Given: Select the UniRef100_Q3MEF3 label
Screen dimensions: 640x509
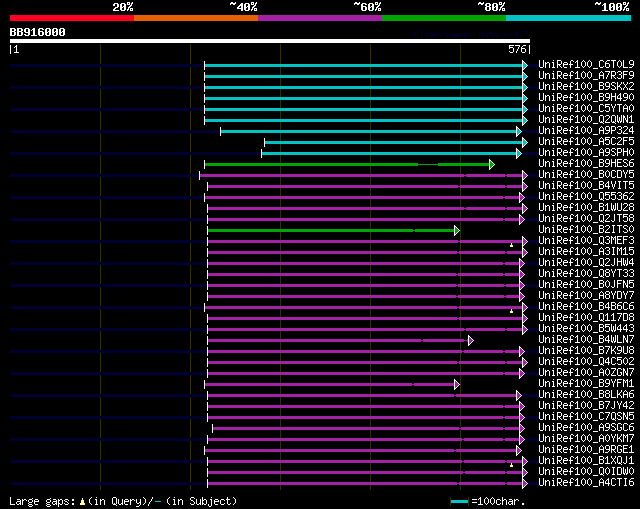Looking at the screenshot, I should click(586, 240).
